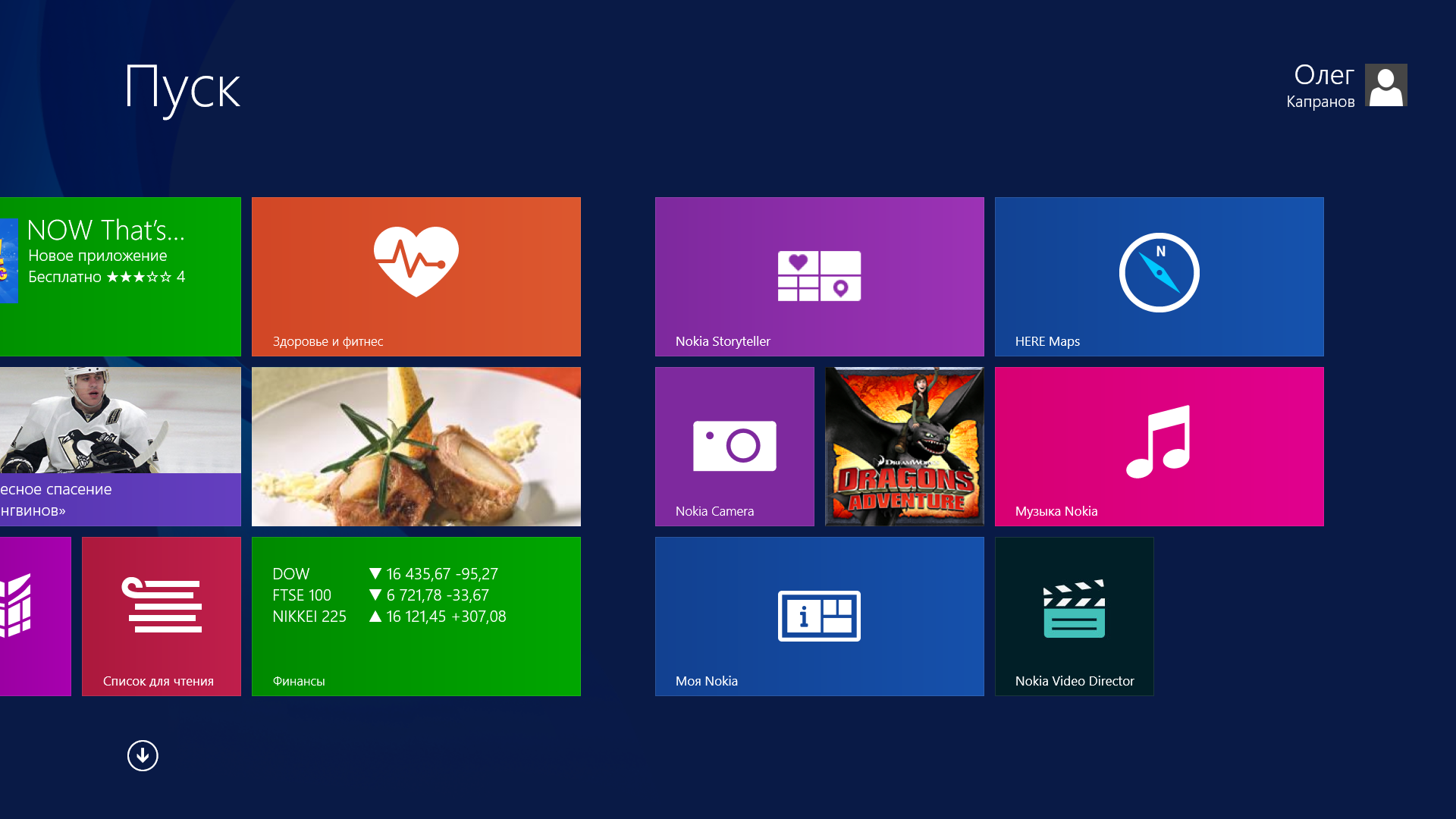Open HERE Maps compass icon
Screen dimensions: 1456x819
[x=1159, y=272]
